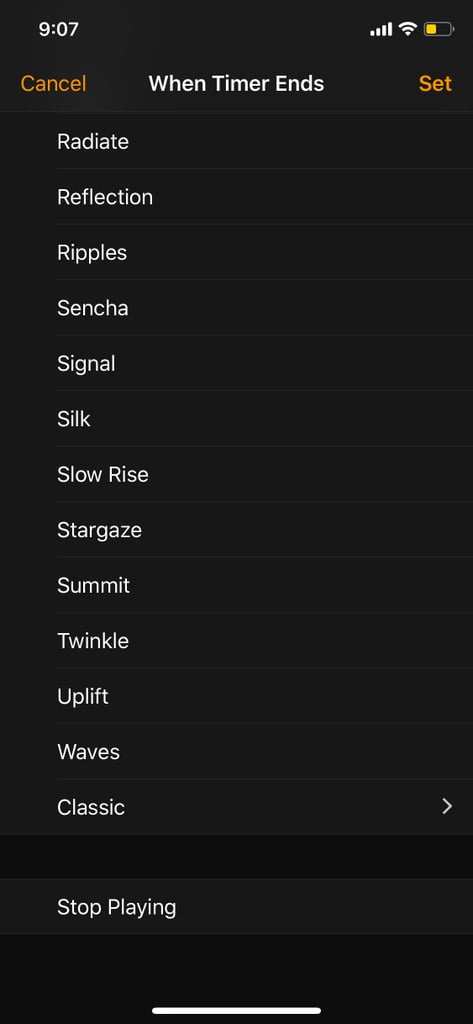Open the Classic sounds submenu row
This screenshot has width=473, height=1024.
click(x=236, y=807)
